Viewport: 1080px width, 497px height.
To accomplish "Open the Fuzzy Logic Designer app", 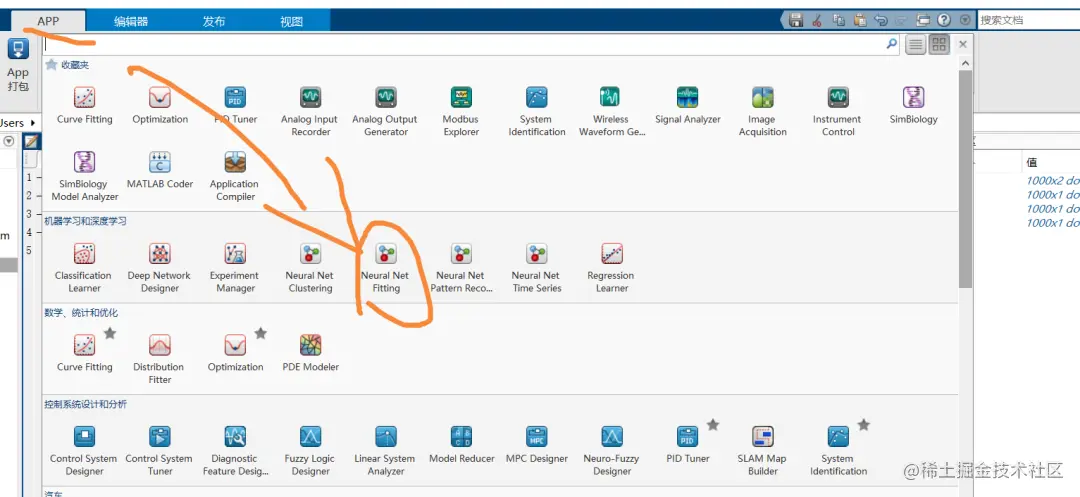I will pyautogui.click(x=310, y=451).
